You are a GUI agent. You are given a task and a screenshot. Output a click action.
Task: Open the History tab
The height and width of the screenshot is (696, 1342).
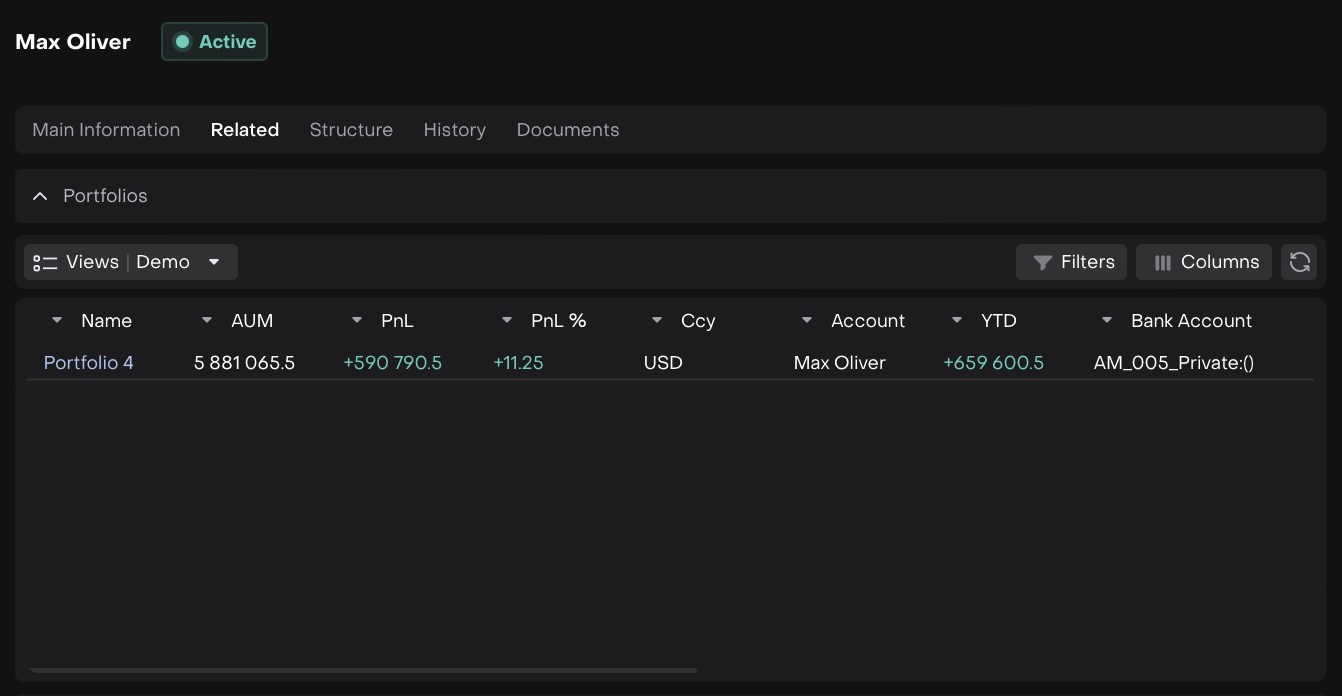pos(454,130)
